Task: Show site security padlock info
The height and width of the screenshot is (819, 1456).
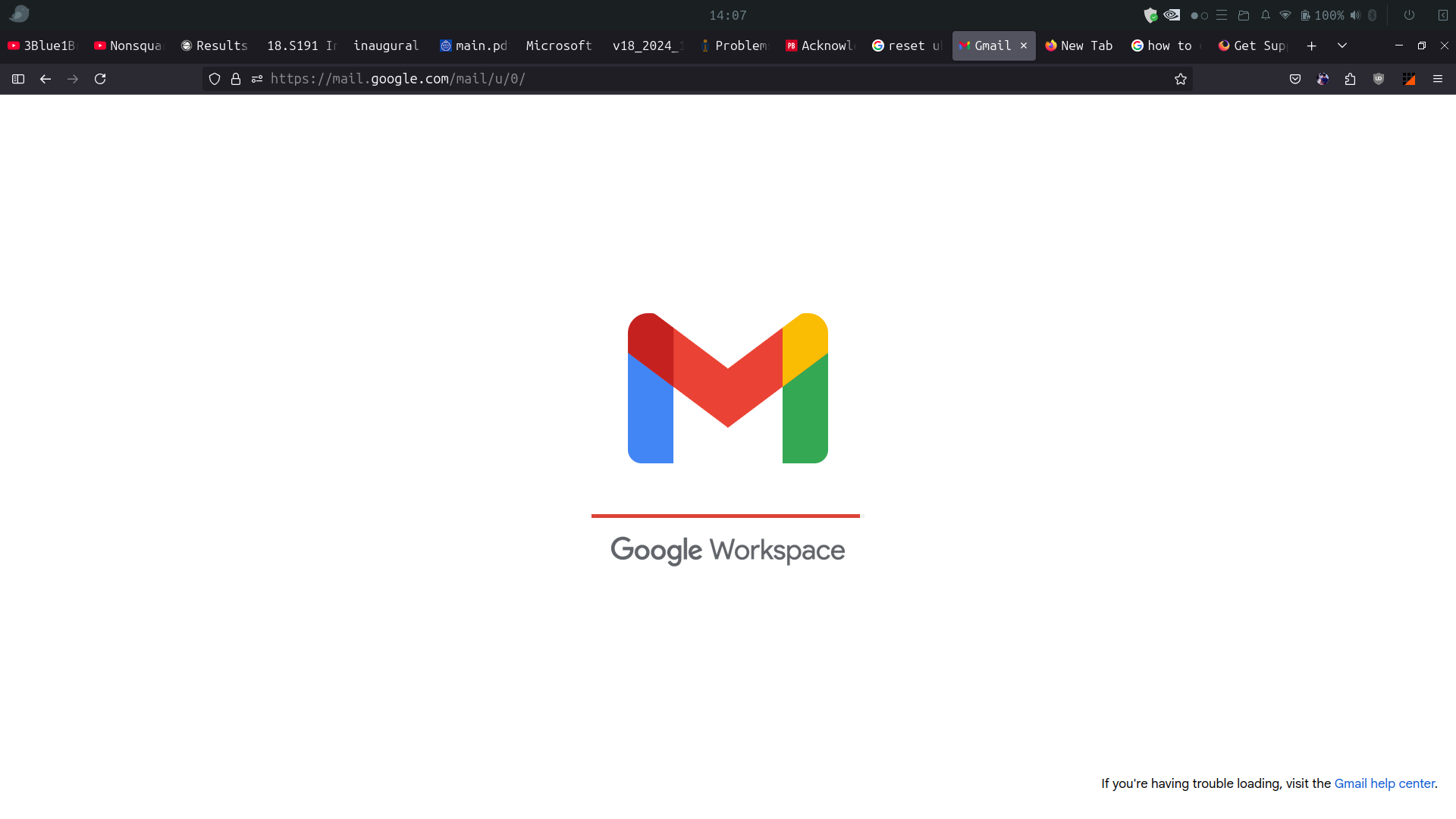Action: click(236, 79)
